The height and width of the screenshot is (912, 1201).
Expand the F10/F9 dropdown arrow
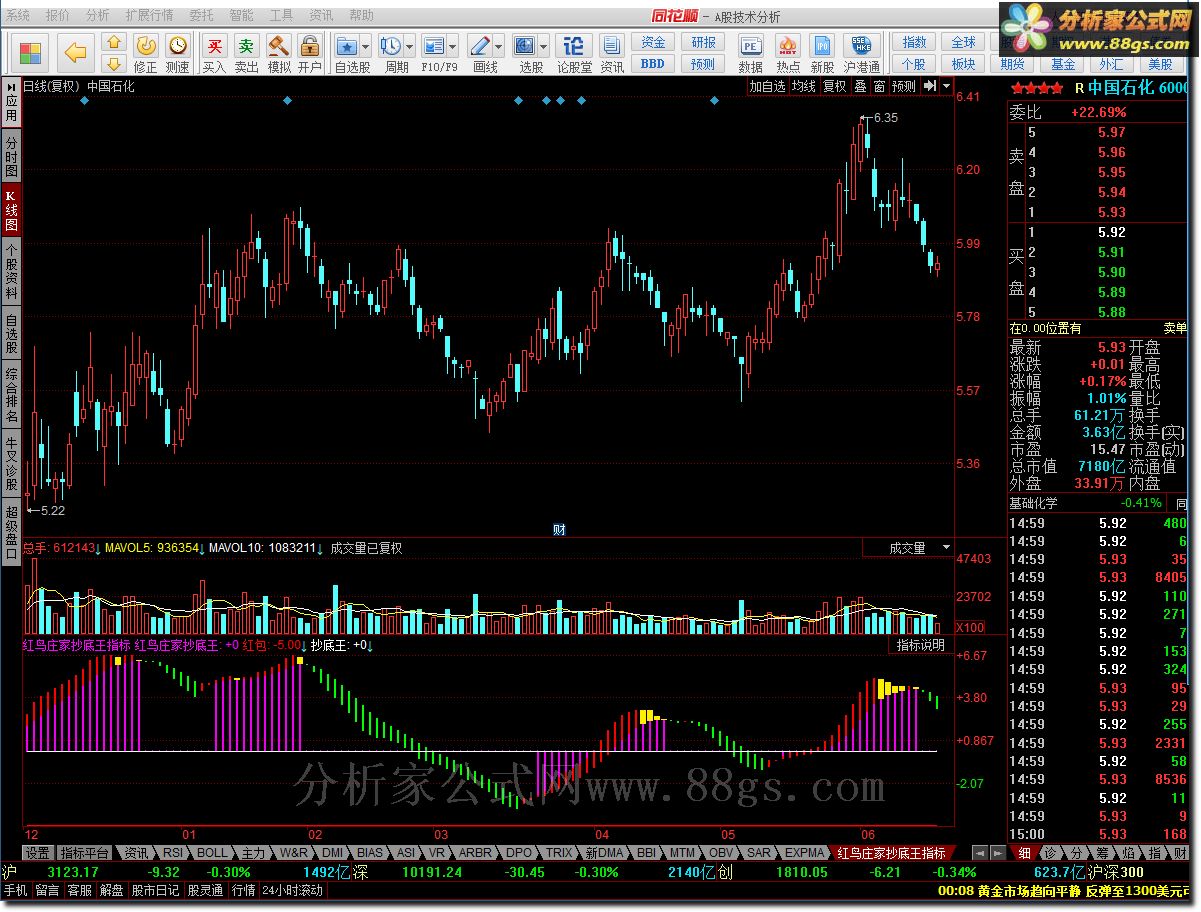(x=453, y=46)
